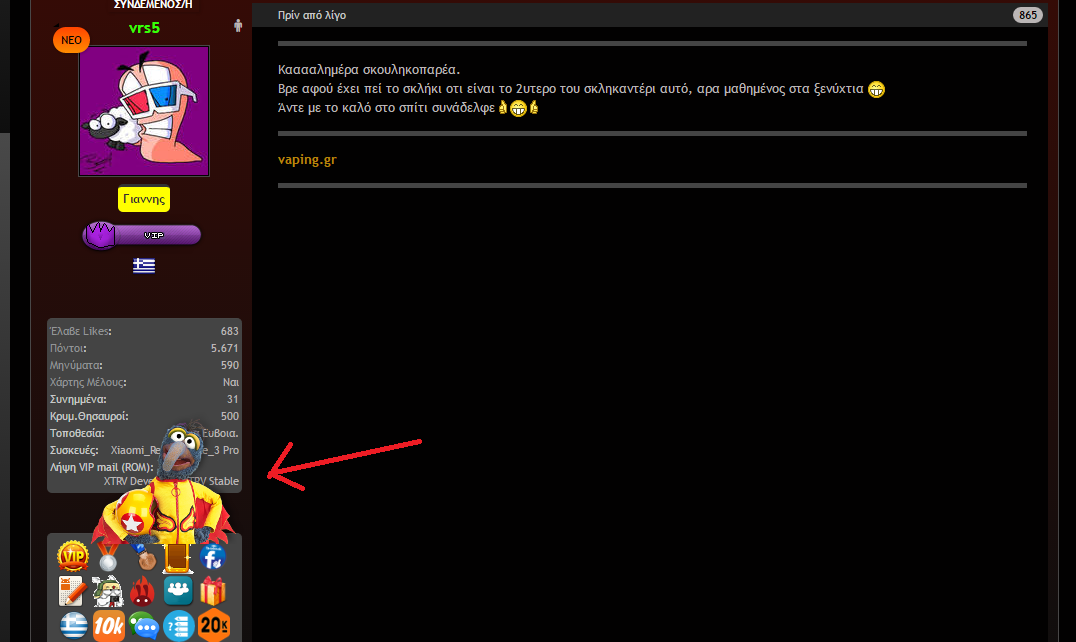Click the Facebook like badge
Viewport: 1076px width, 642px height.
pos(213,556)
